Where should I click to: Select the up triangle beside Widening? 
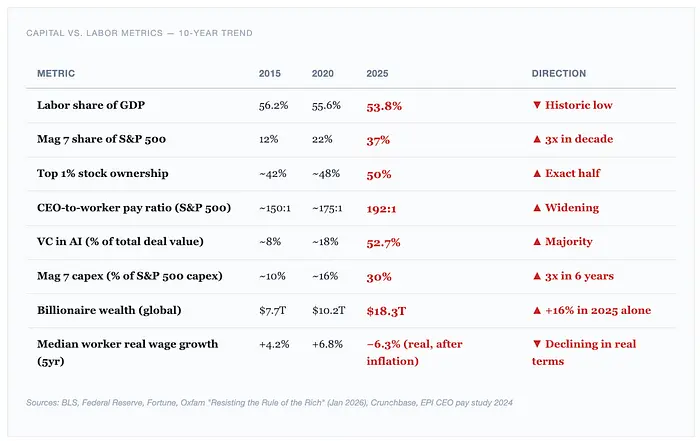536,208
